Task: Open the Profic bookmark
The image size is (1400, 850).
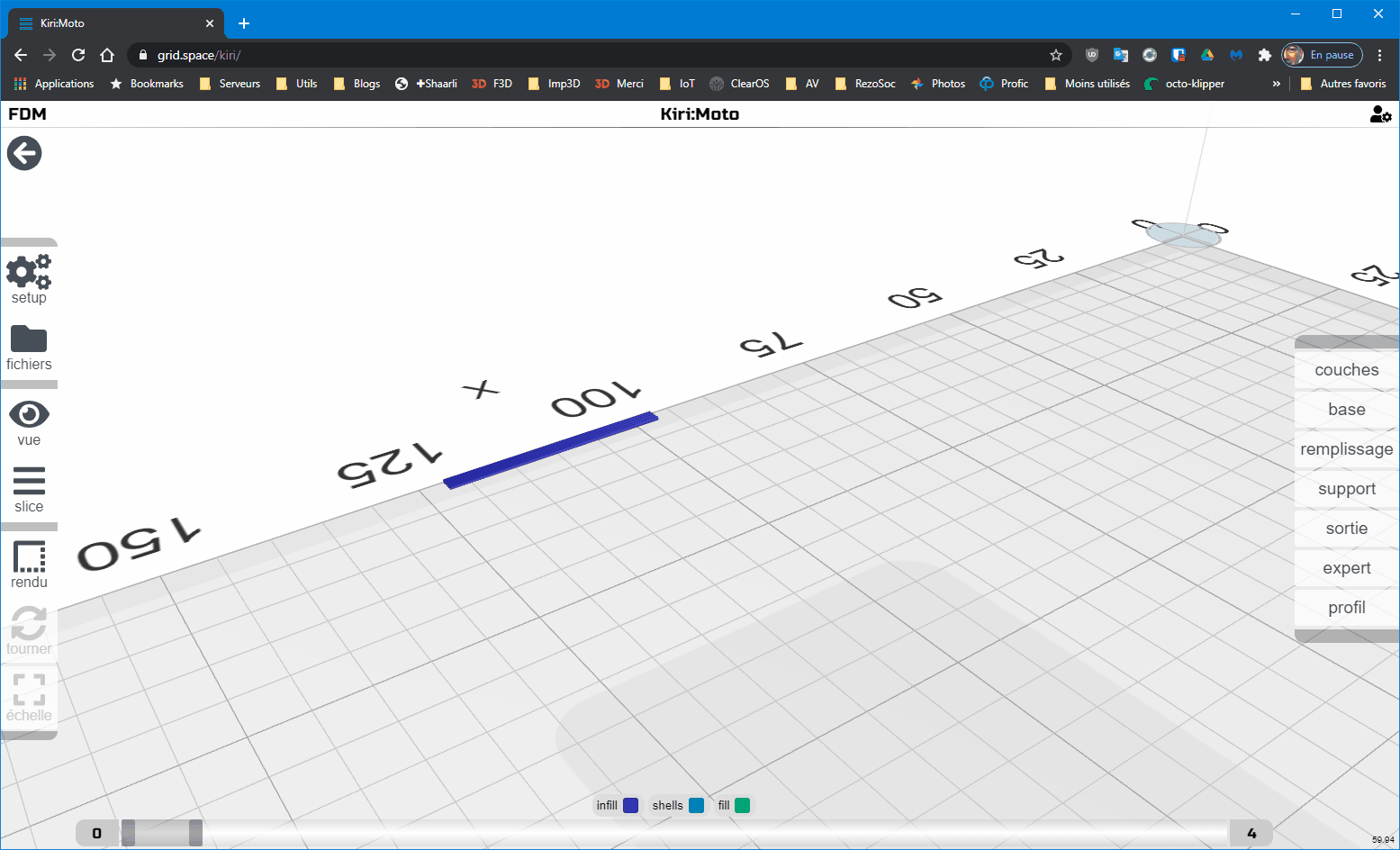Action: (x=1004, y=84)
